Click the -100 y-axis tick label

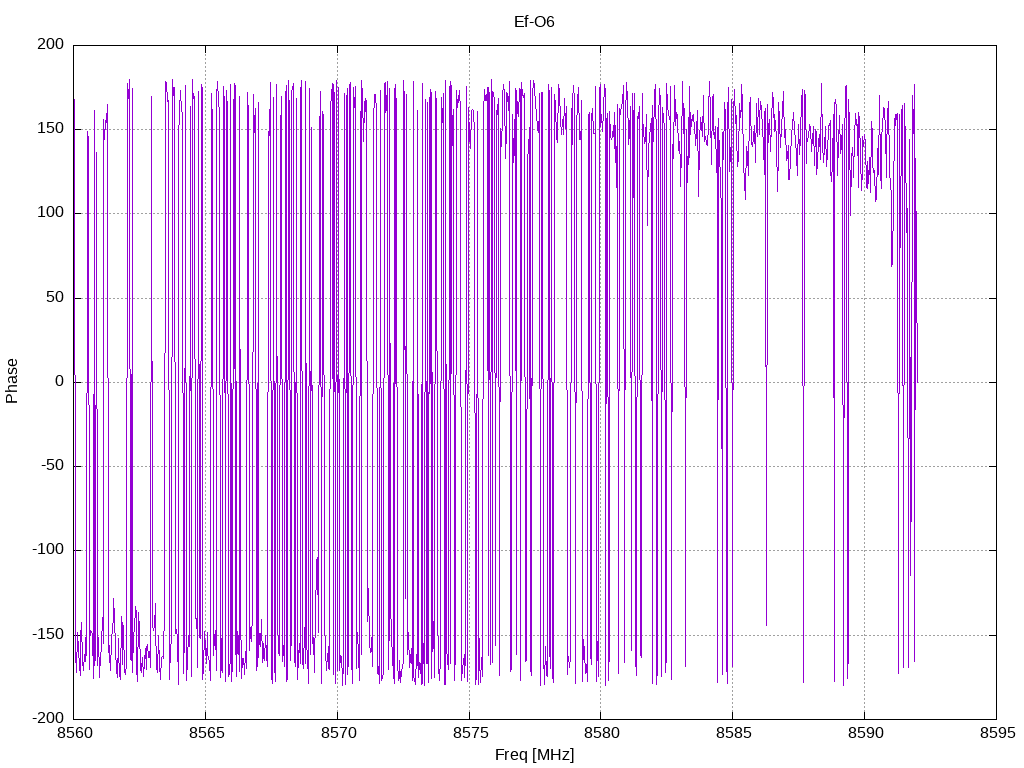click(x=48, y=550)
